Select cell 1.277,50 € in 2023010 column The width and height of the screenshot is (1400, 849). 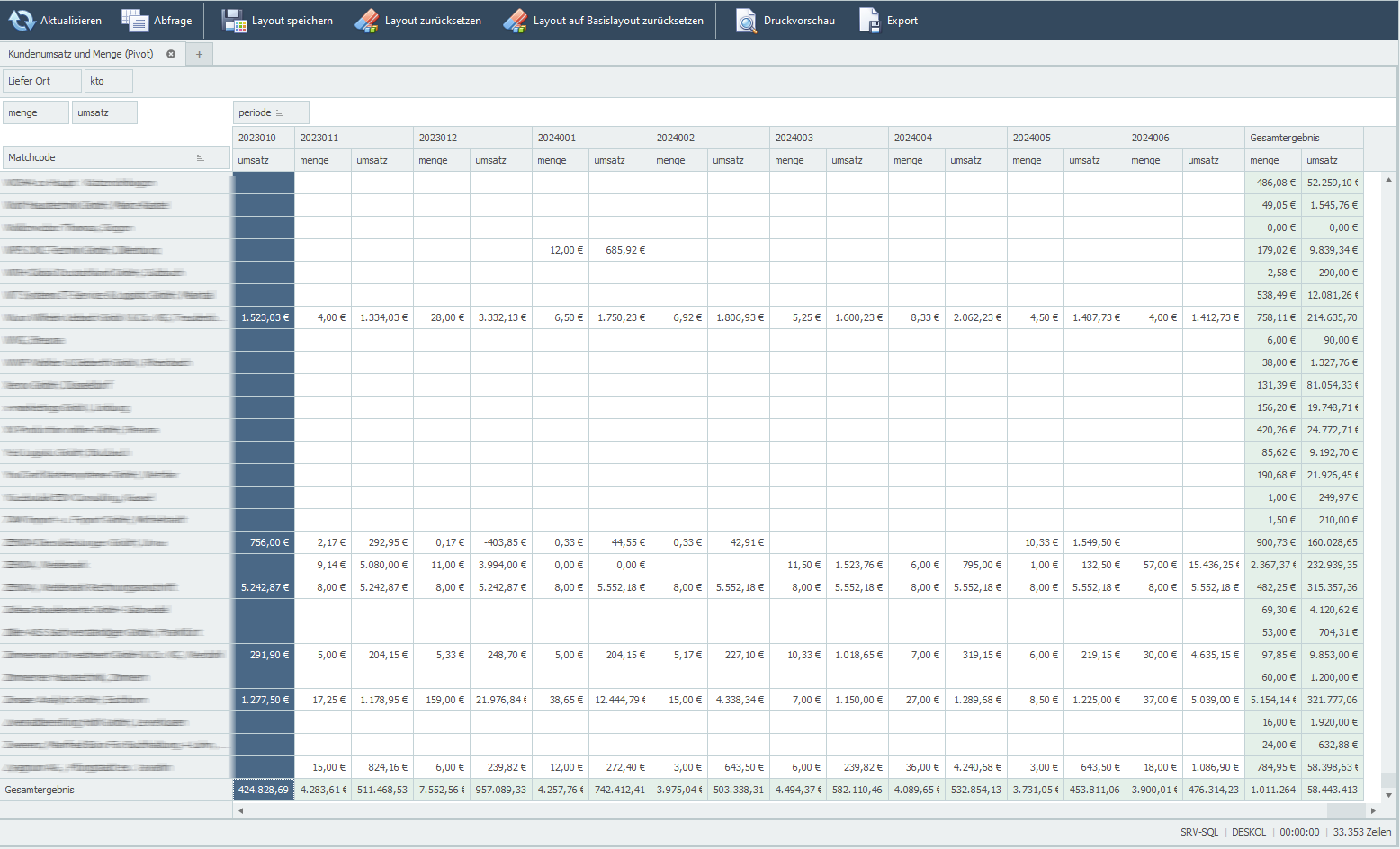click(x=264, y=700)
